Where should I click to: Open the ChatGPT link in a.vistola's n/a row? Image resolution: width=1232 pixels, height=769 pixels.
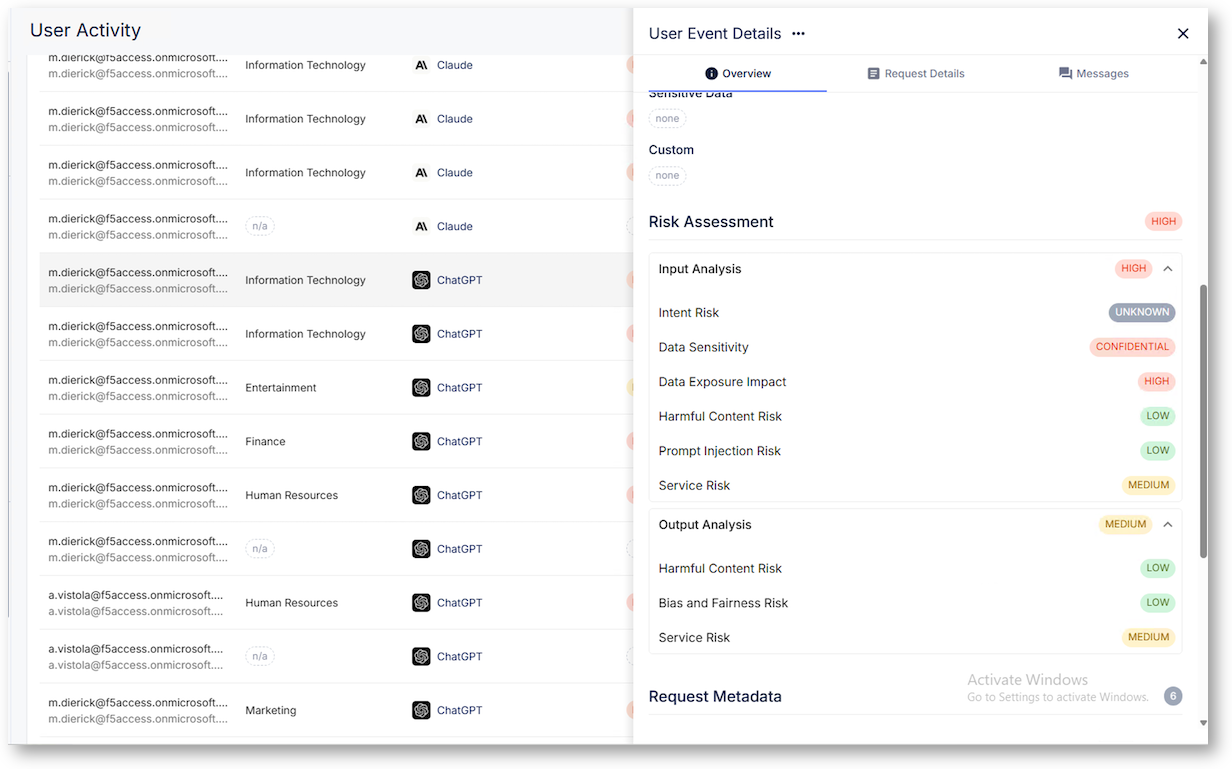point(460,657)
